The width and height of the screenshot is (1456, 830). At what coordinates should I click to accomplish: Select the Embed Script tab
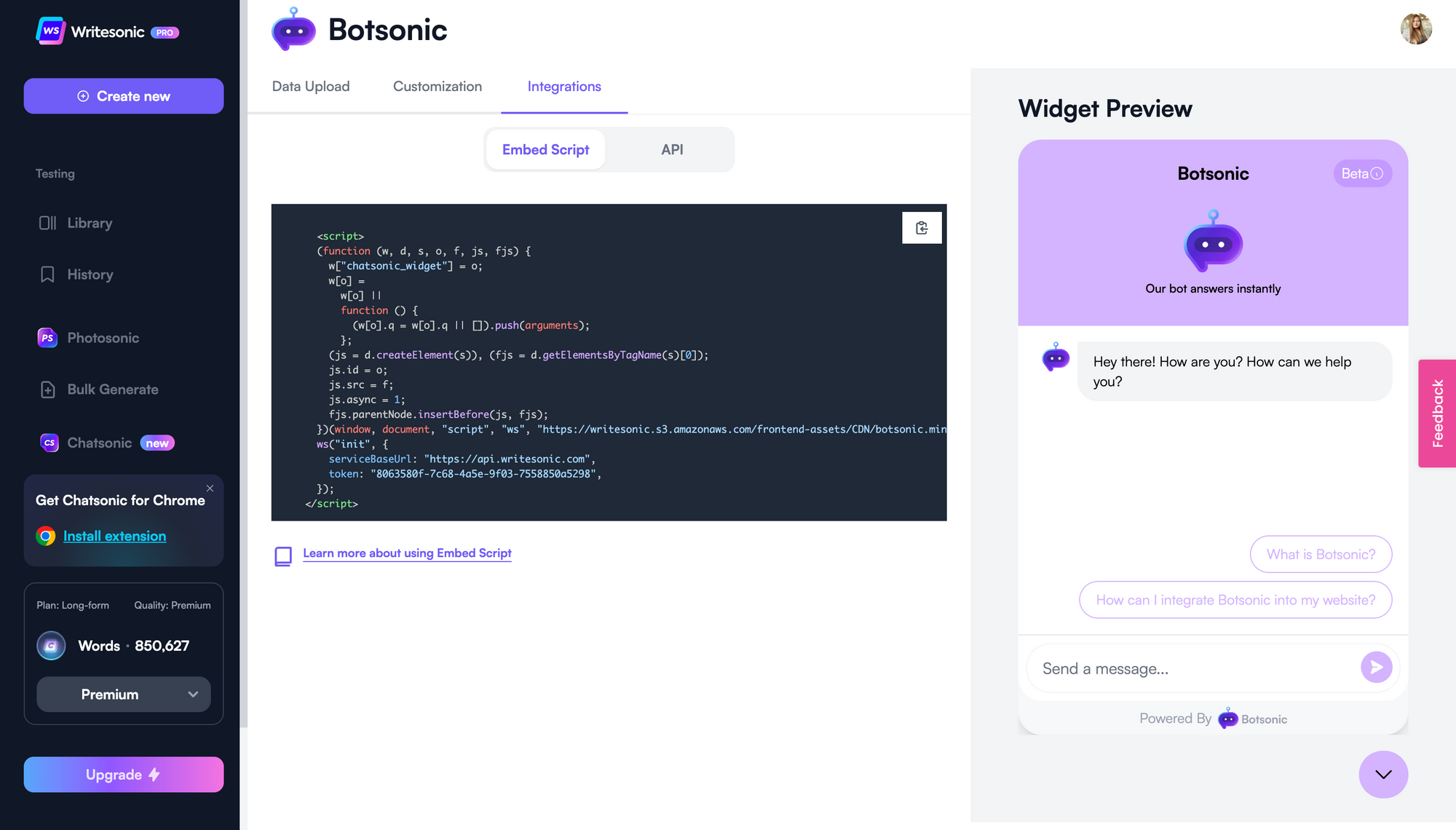pos(545,149)
